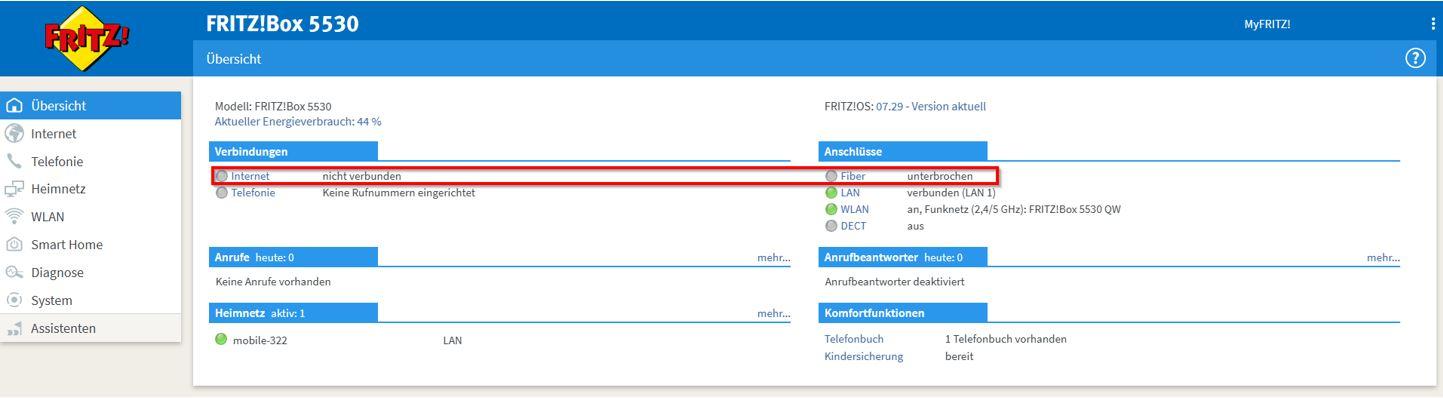Click the Anrufe heute: 0 header
The height and width of the screenshot is (398, 1443).
294,257
